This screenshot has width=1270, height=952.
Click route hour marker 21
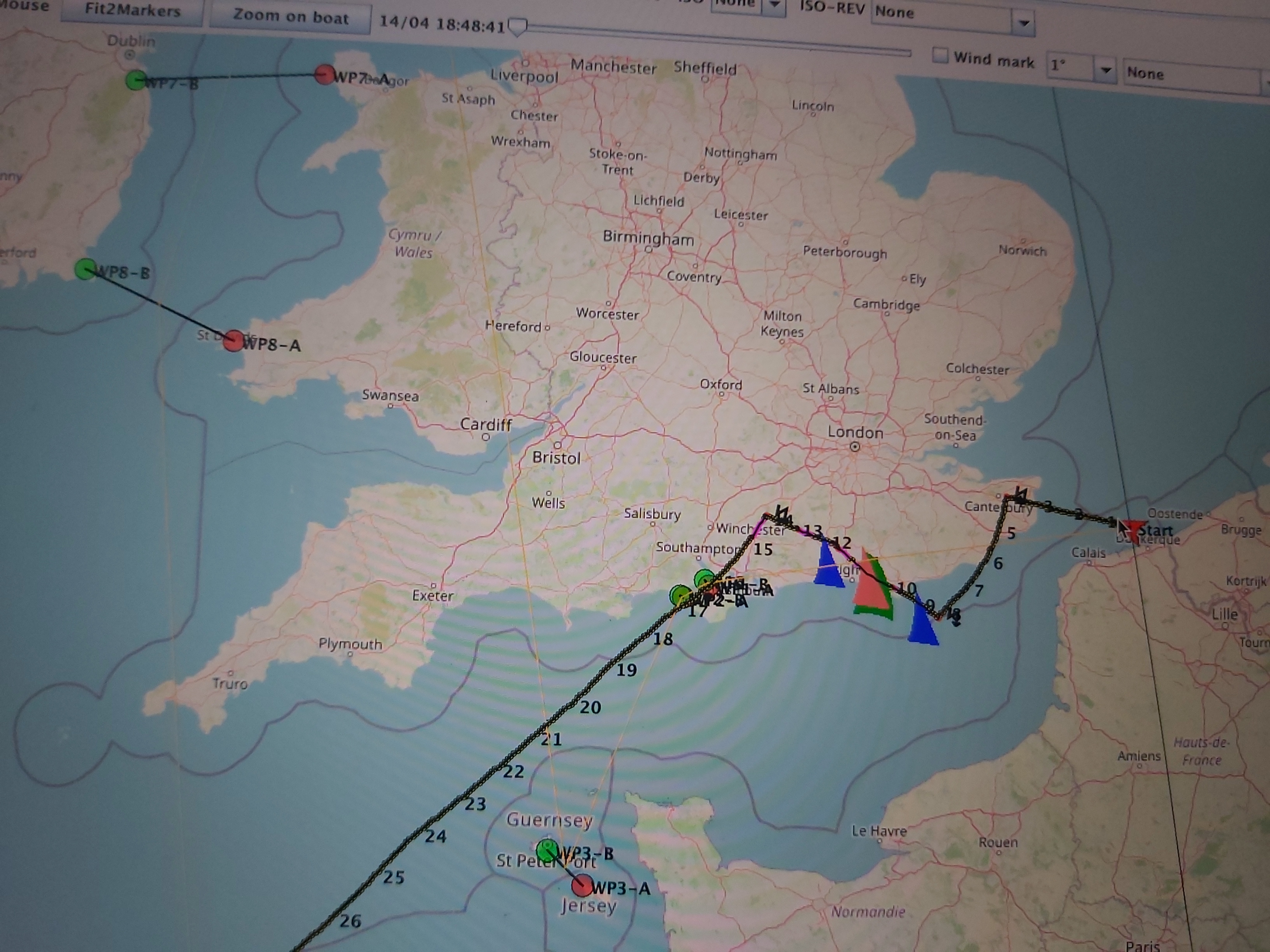(x=551, y=740)
